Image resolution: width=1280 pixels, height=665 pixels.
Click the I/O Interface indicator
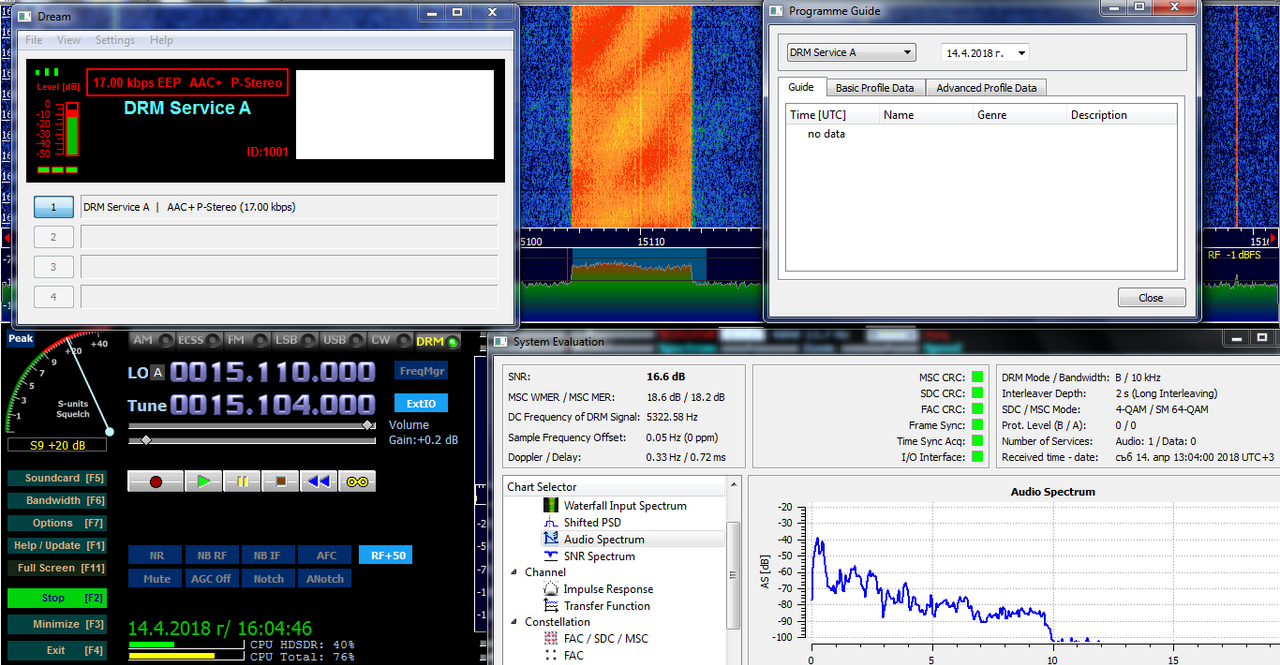coord(977,457)
